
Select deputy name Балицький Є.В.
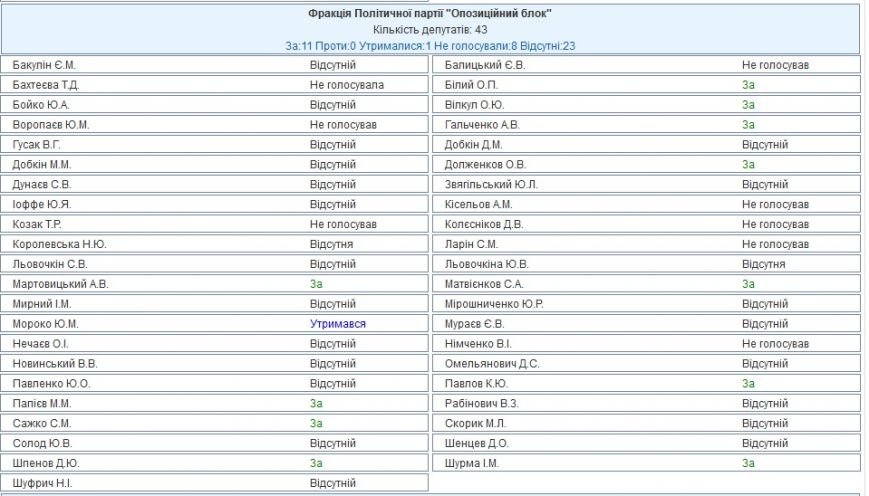click(x=485, y=65)
